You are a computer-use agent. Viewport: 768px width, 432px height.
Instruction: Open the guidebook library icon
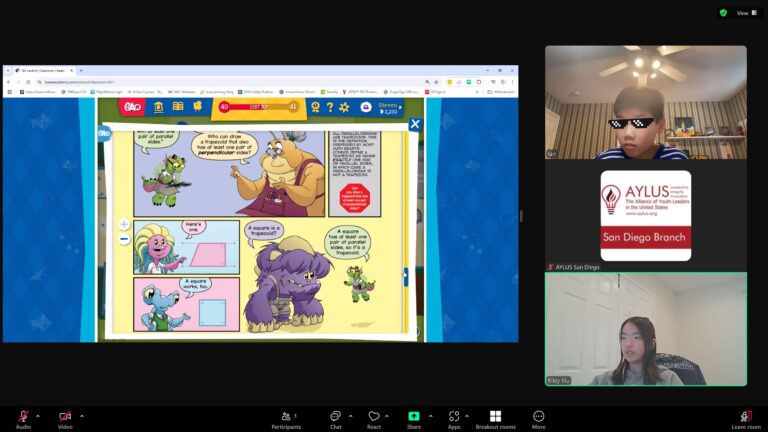coord(178,106)
